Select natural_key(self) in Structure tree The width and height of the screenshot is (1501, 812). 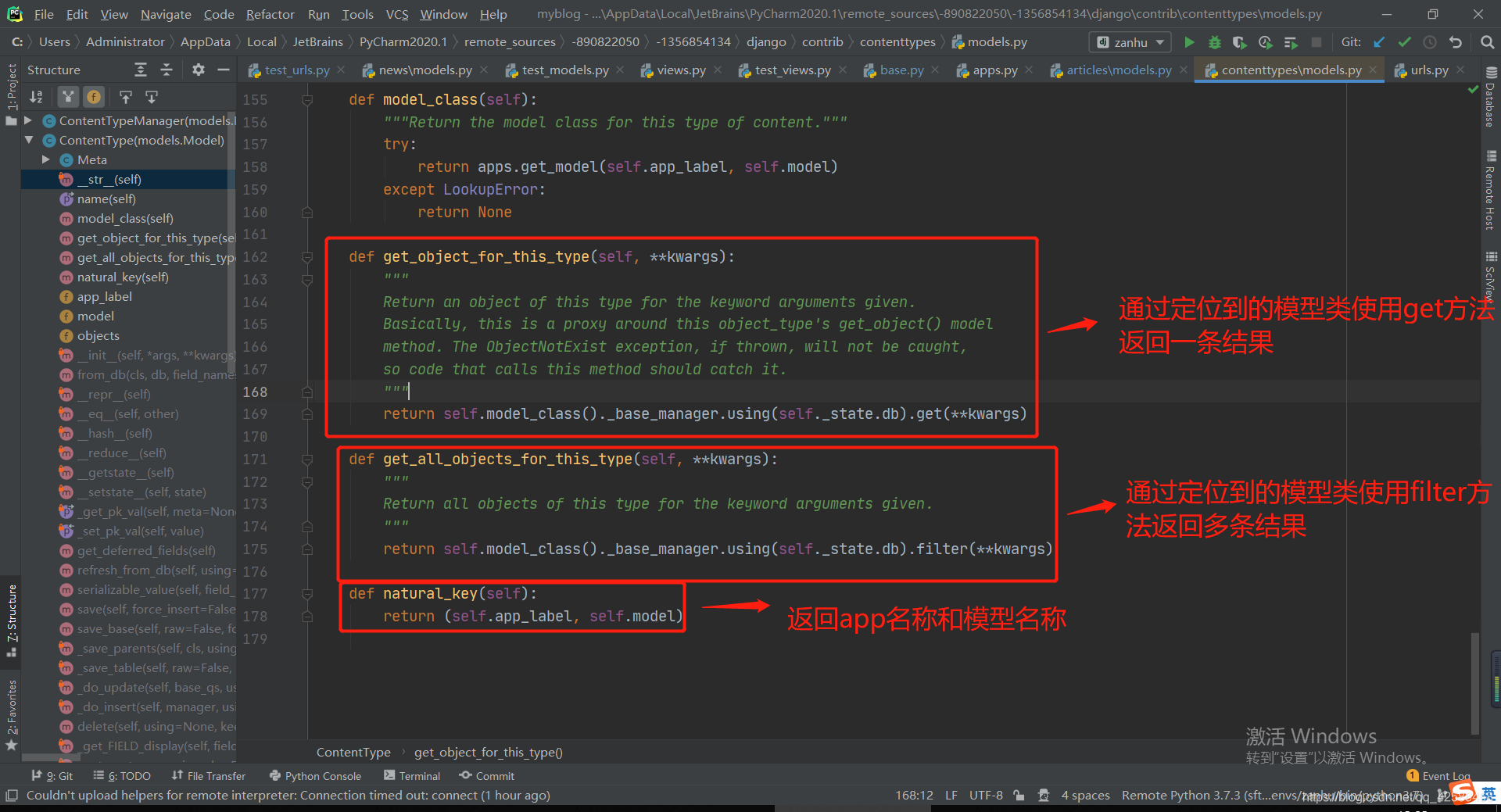click(123, 277)
